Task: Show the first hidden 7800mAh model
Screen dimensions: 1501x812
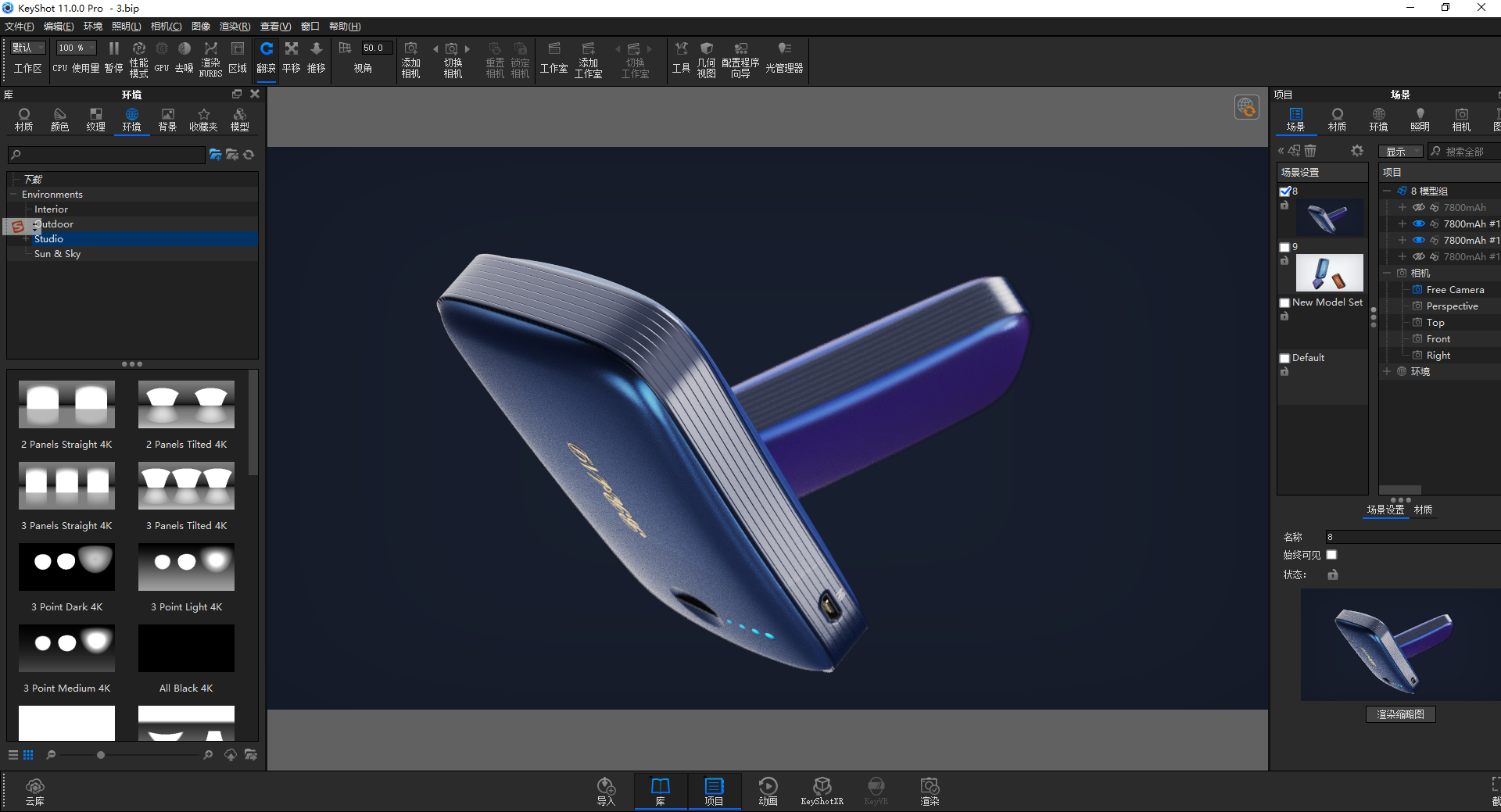Action: (x=1418, y=208)
